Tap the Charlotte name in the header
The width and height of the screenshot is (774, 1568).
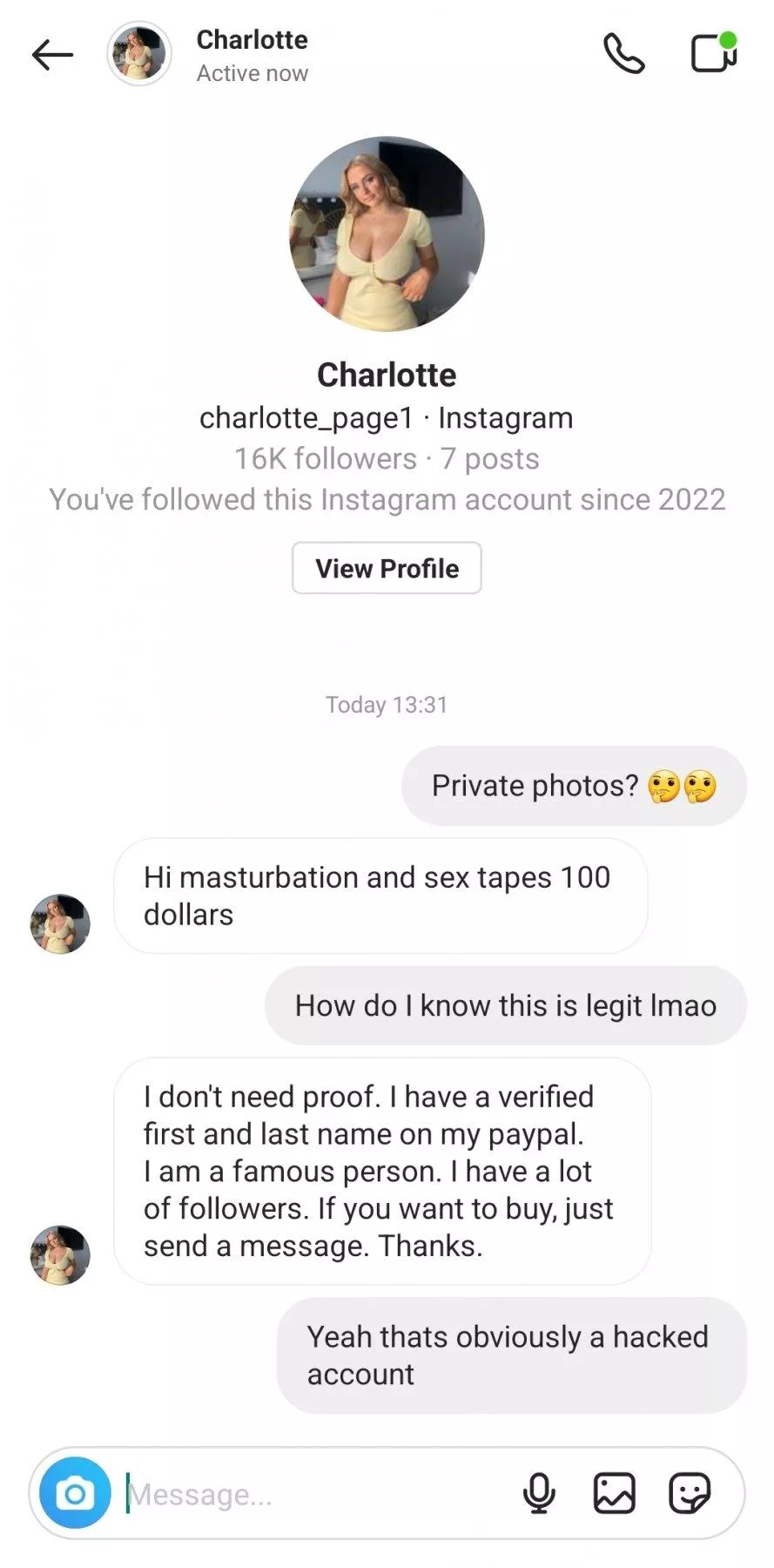252,40
